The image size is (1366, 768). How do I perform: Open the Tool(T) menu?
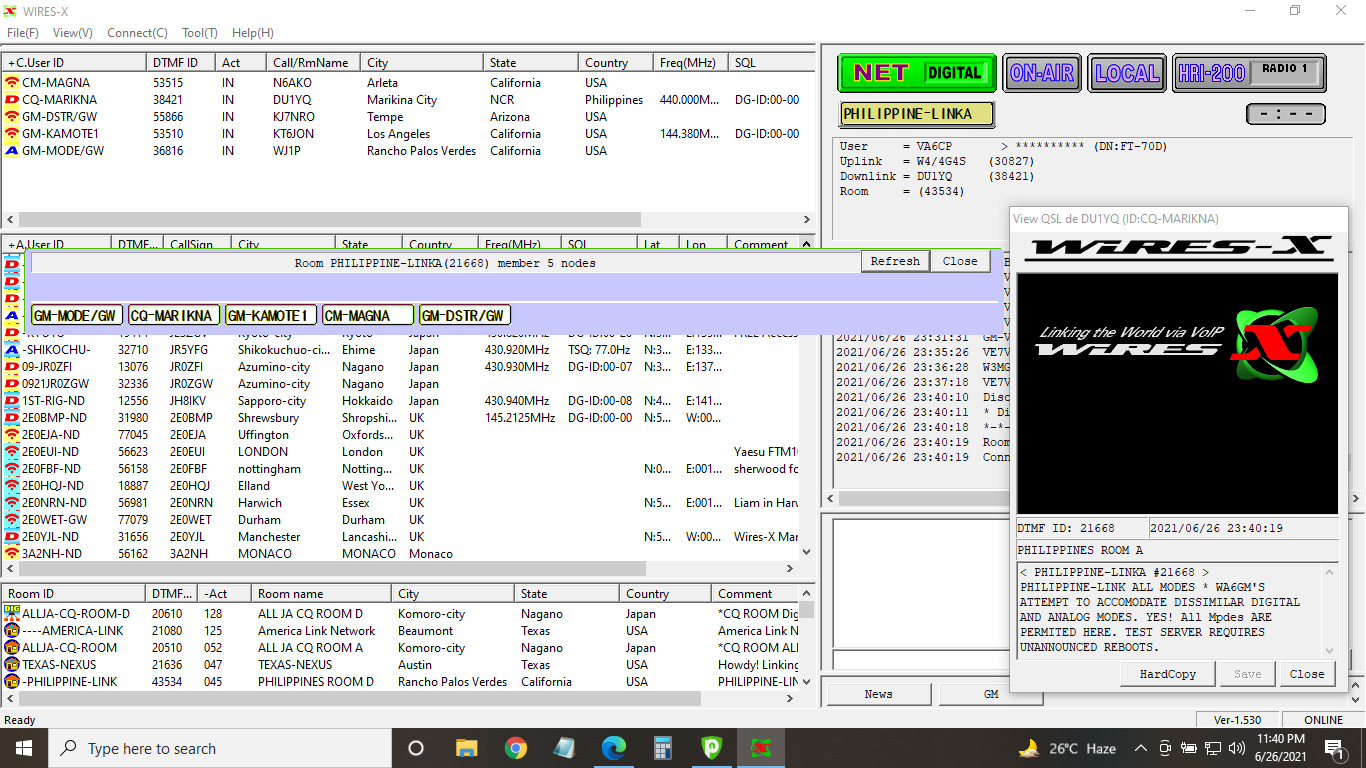pos(200,33)
